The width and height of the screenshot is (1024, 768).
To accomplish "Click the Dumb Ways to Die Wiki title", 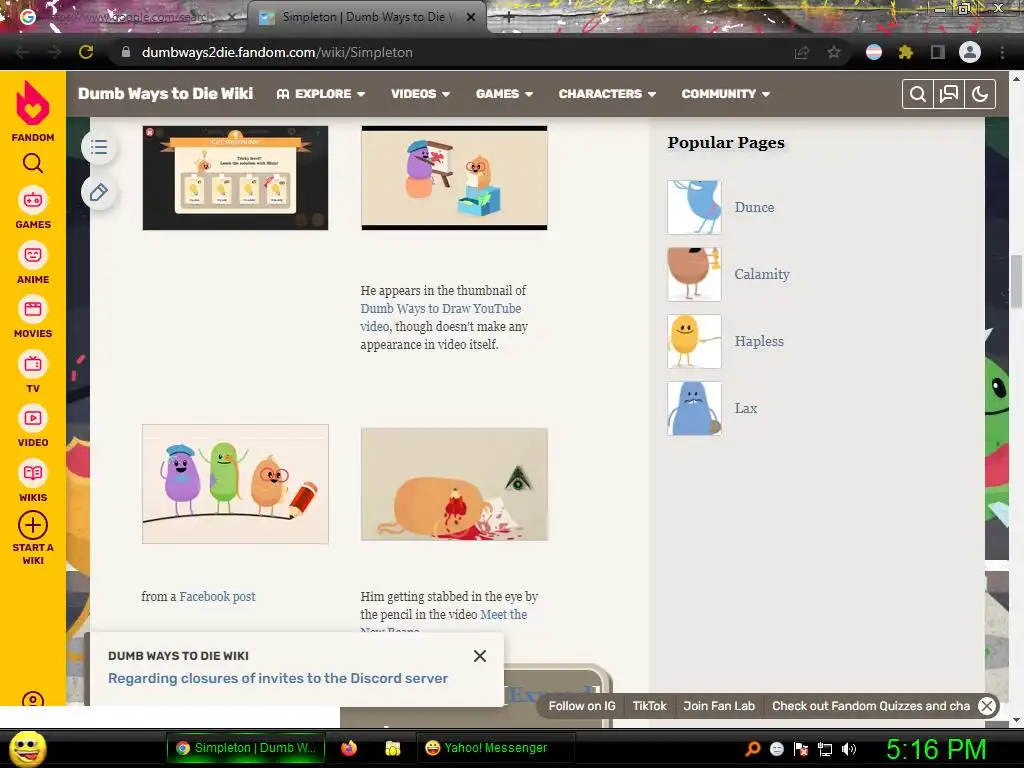I will tap(165, 93).
